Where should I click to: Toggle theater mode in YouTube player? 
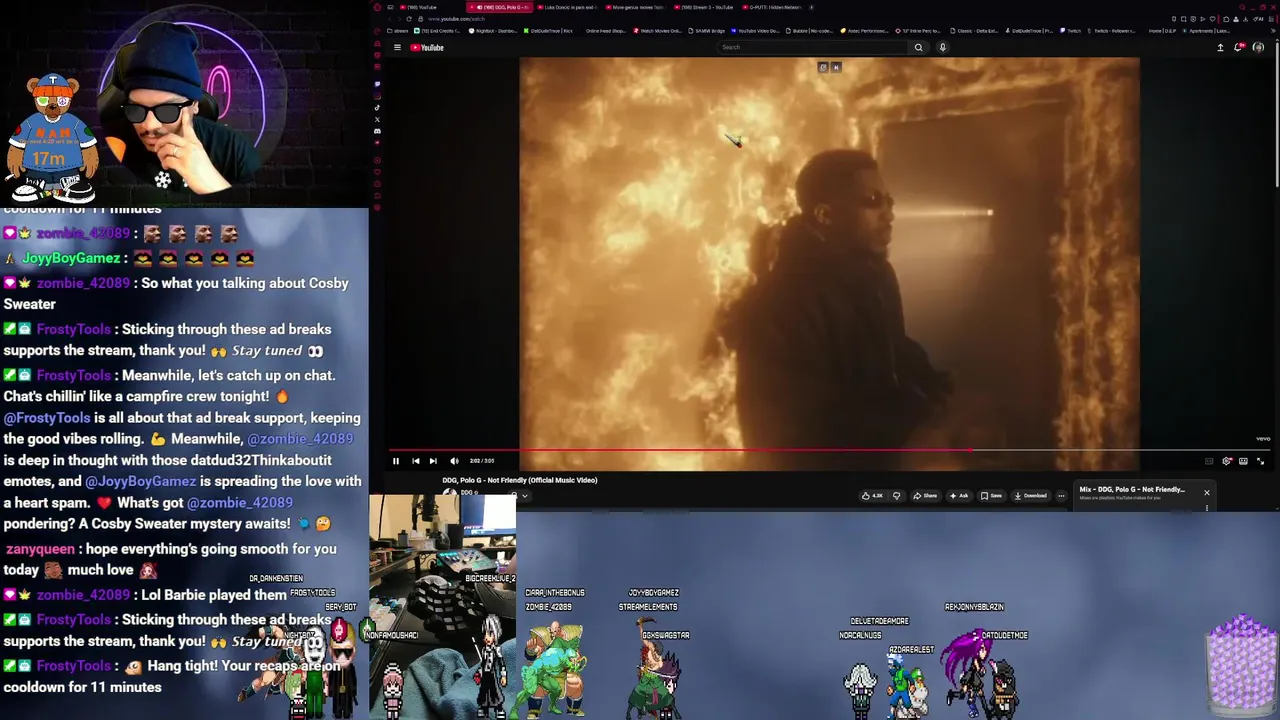1243,461
